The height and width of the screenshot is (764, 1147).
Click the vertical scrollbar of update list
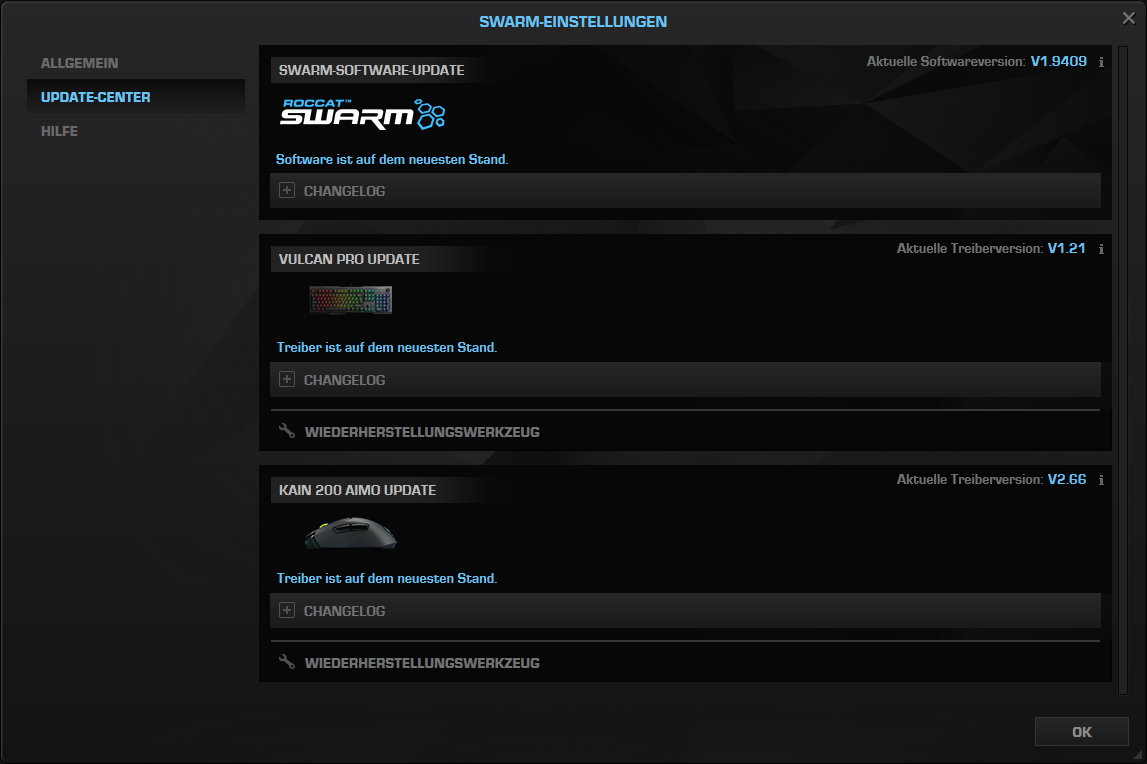click(x=1122, y=370)
